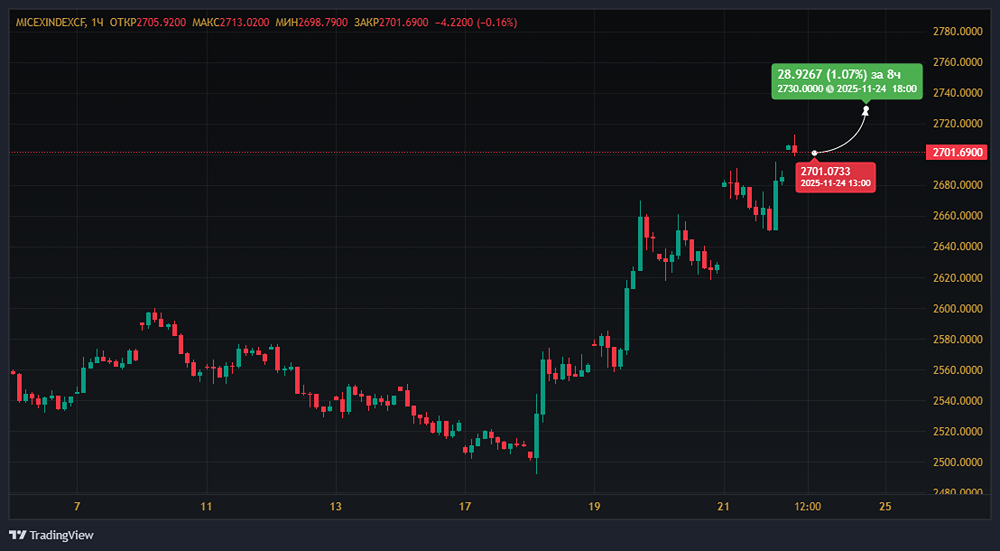1000x551 pixels.
Task: Click the forecast arrow end point marker
Action: [865, 111]
